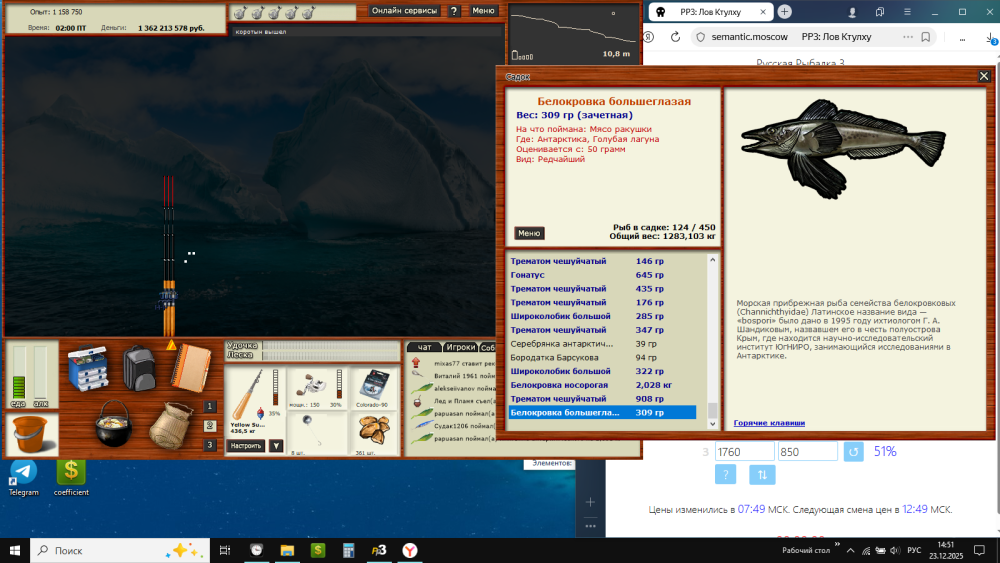Click the Леска tension bar
The width and height of the screenshot is (1000, 563).
(330, 355)
